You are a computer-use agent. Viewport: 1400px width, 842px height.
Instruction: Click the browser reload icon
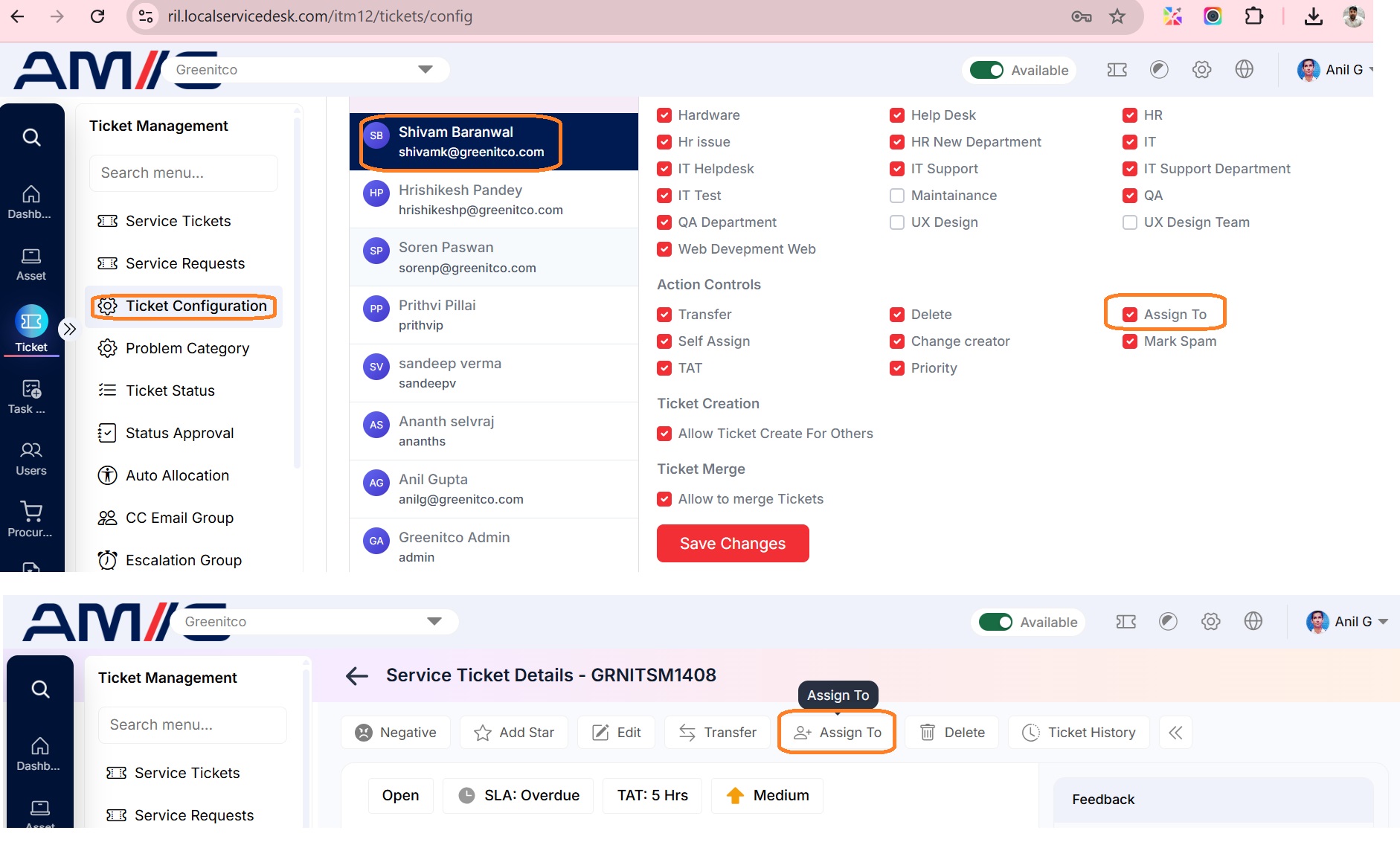97,16
